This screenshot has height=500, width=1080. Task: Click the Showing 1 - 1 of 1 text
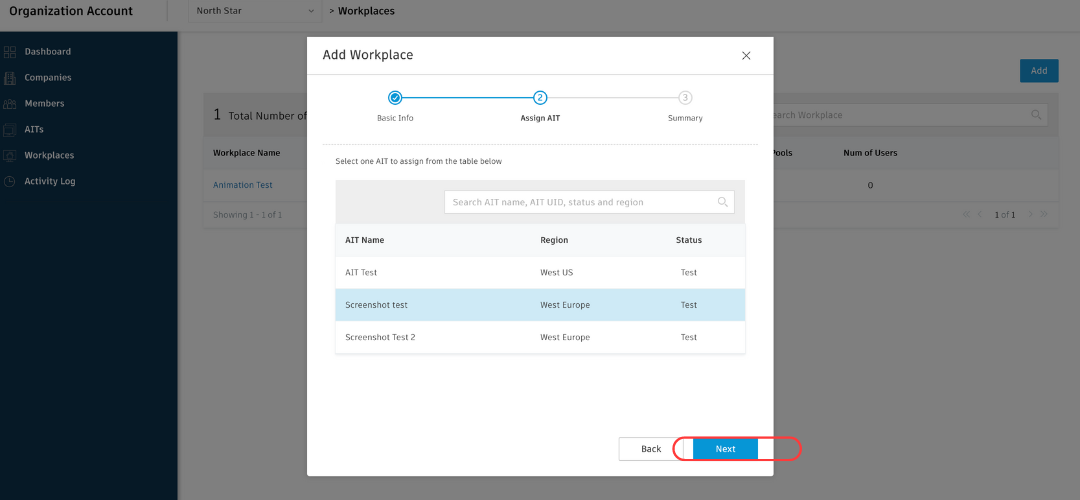point(247,215)
